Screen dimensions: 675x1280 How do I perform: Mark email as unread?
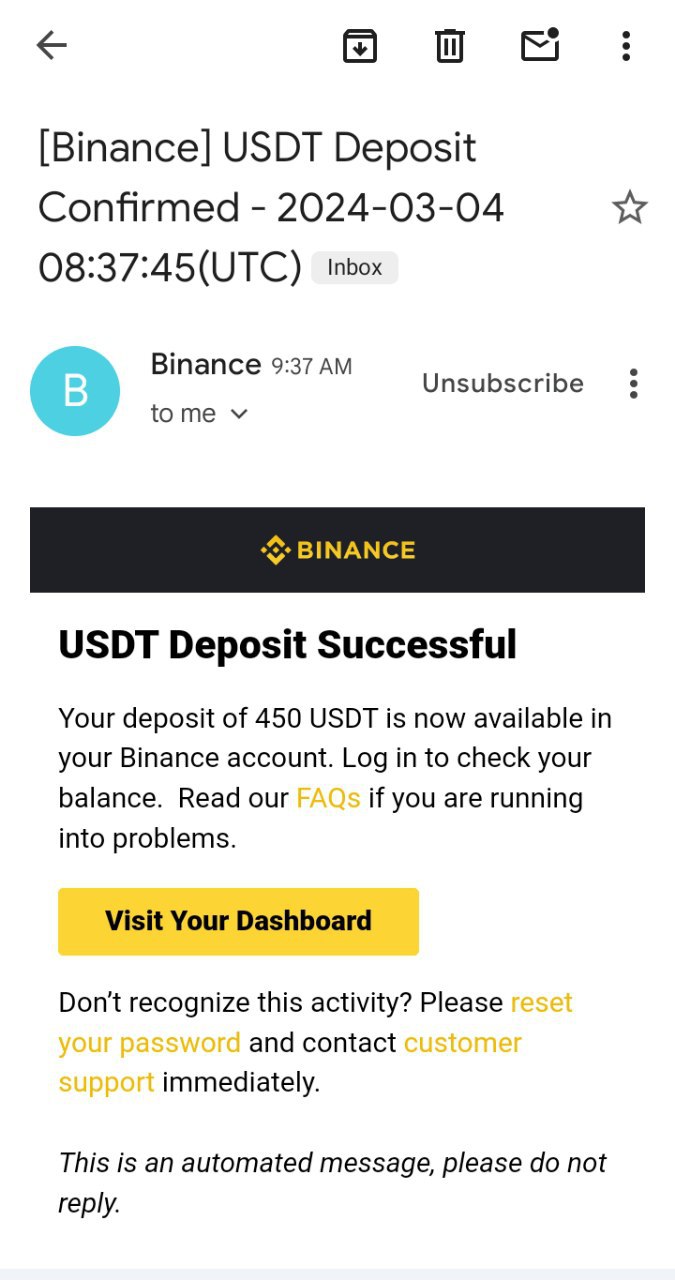coord(540,45)
